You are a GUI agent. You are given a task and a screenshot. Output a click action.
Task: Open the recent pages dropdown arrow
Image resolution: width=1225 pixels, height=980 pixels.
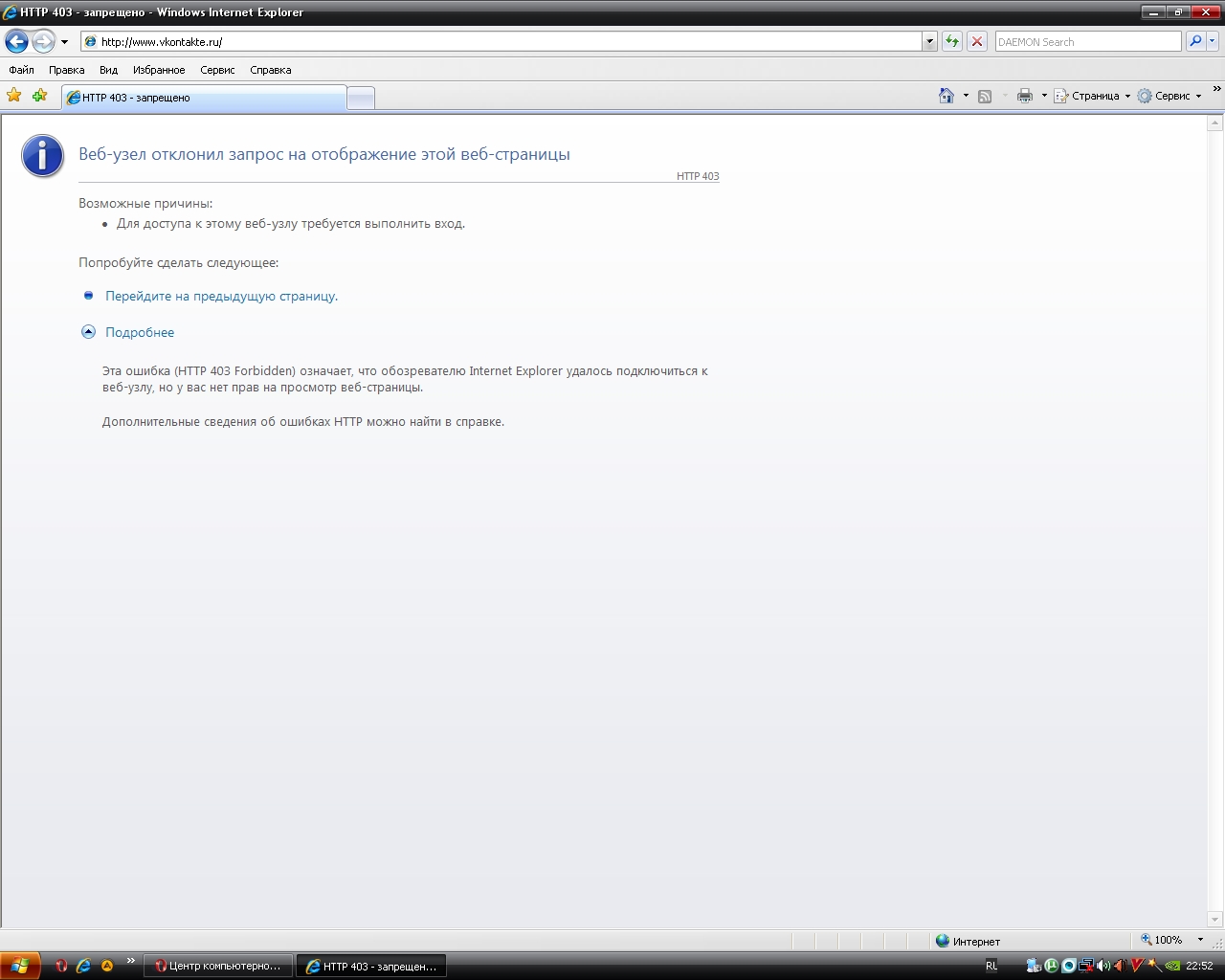(64, 42)
